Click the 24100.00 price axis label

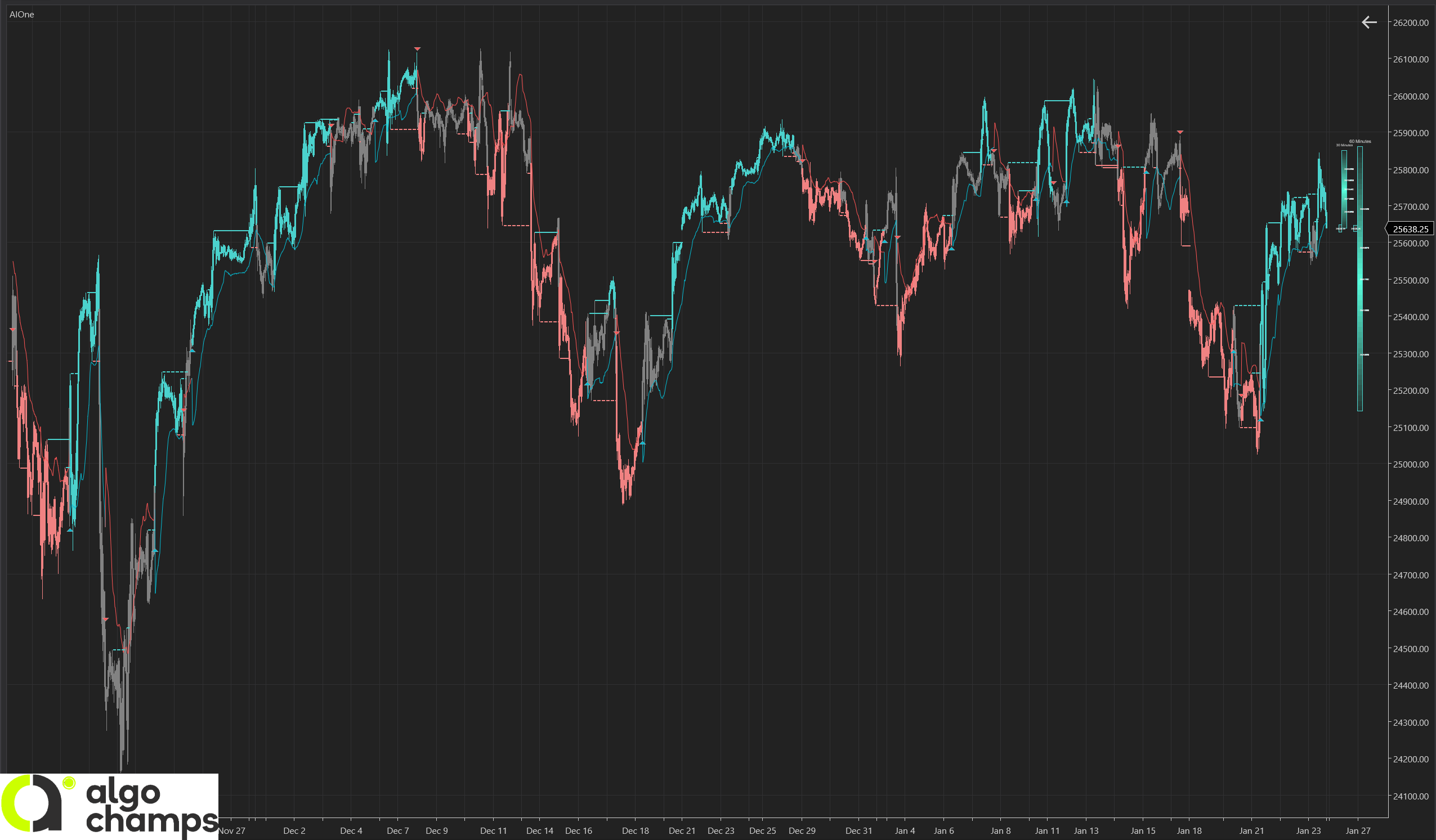1410,796
